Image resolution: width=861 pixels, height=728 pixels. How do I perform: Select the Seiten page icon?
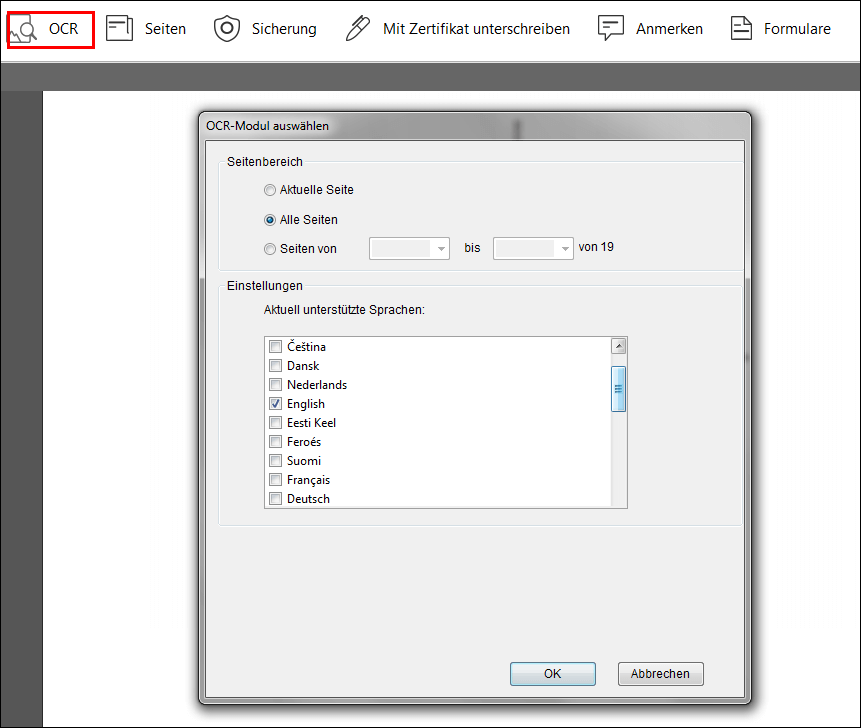pyautogui.click(x=119, y=28)
